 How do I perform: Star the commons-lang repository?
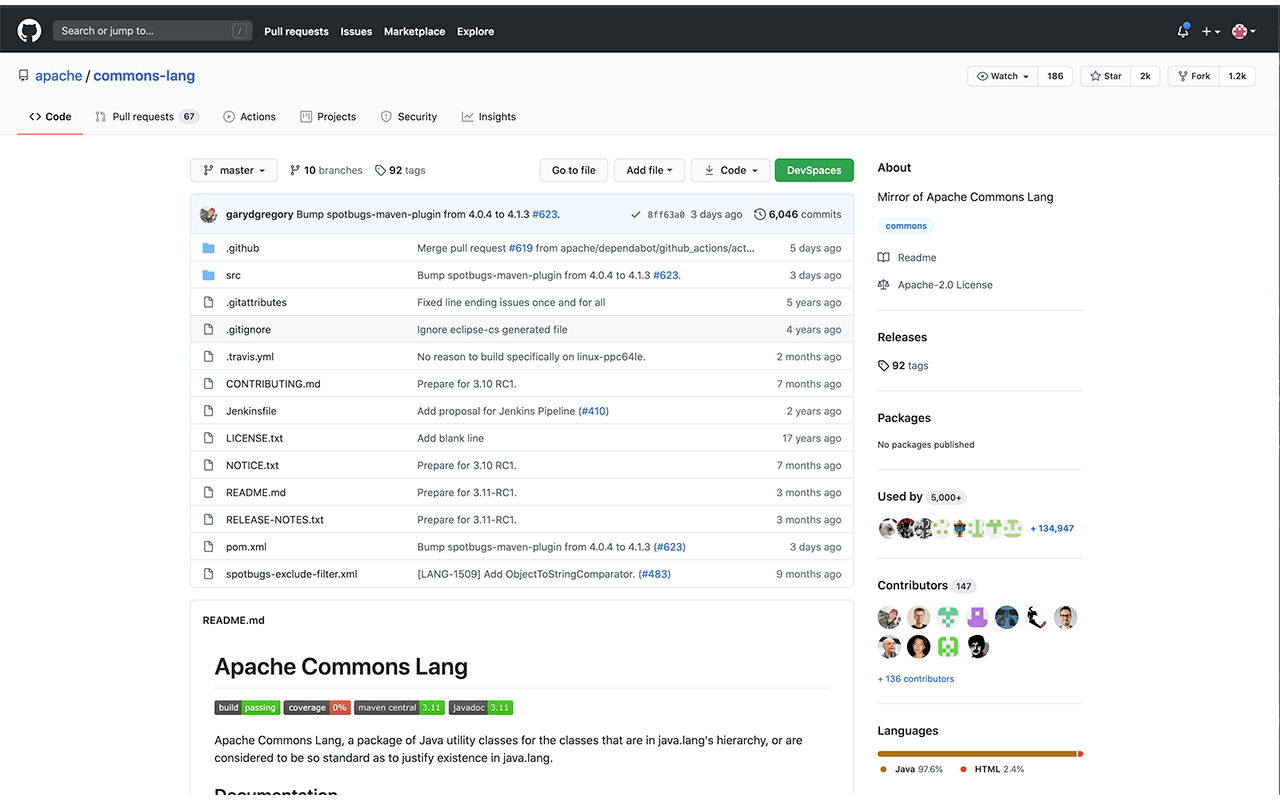(x=1105, y=75)
